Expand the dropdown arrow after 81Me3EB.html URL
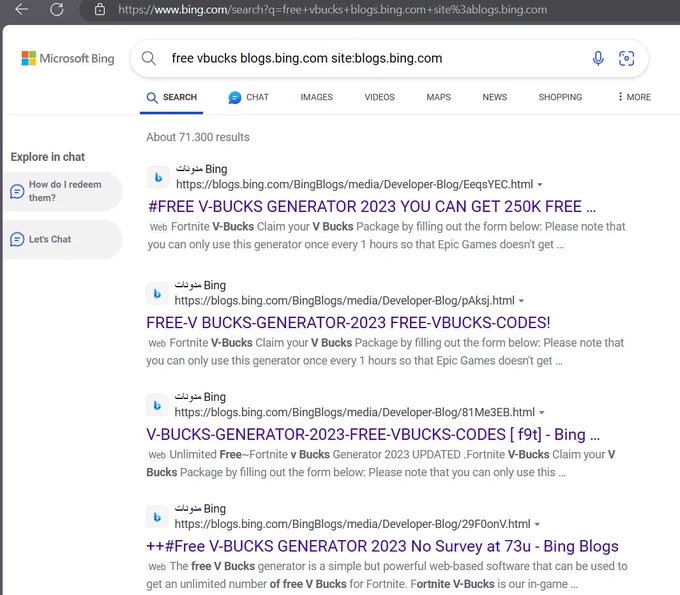The width and height of the screenshot is (680, 595). (x=542, y=412)
